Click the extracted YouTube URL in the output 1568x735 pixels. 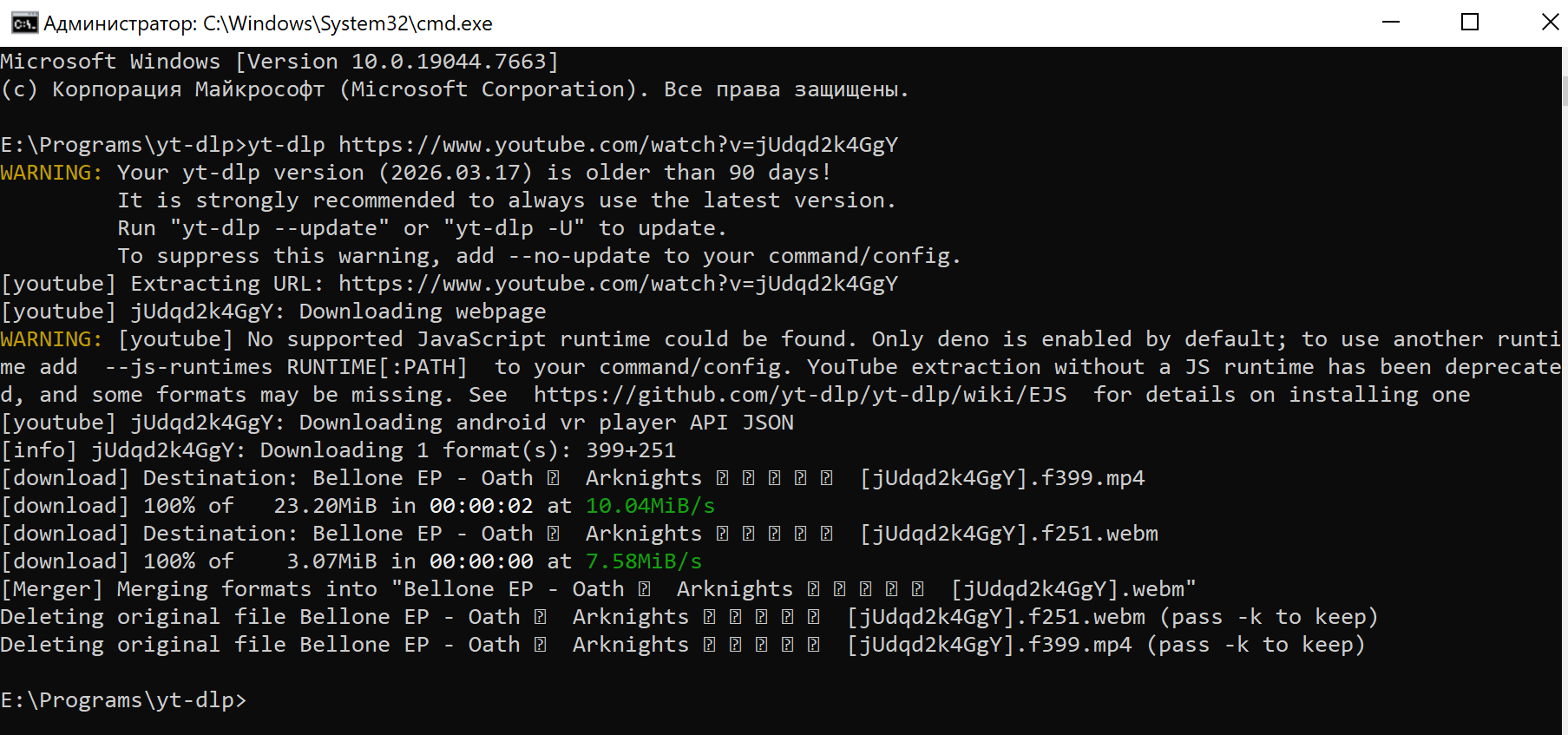[x=618, y=284]
